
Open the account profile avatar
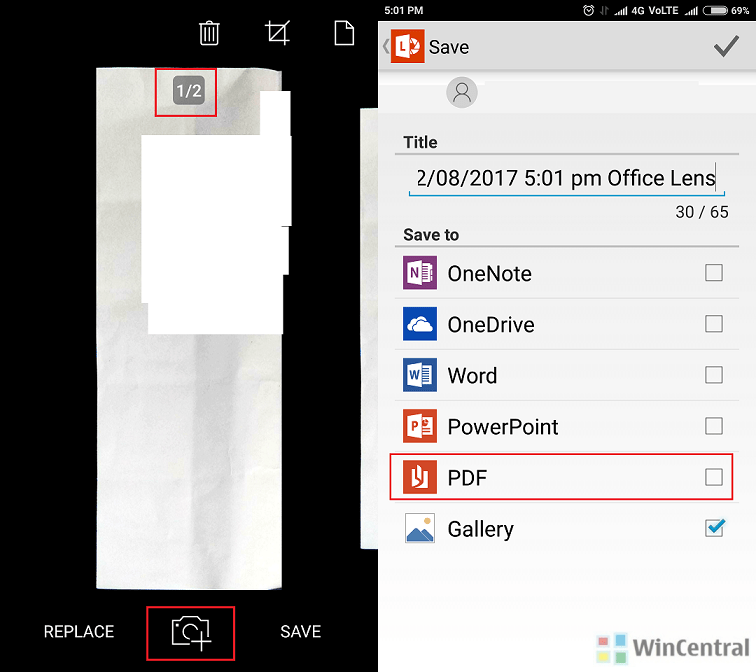[462, 92]
